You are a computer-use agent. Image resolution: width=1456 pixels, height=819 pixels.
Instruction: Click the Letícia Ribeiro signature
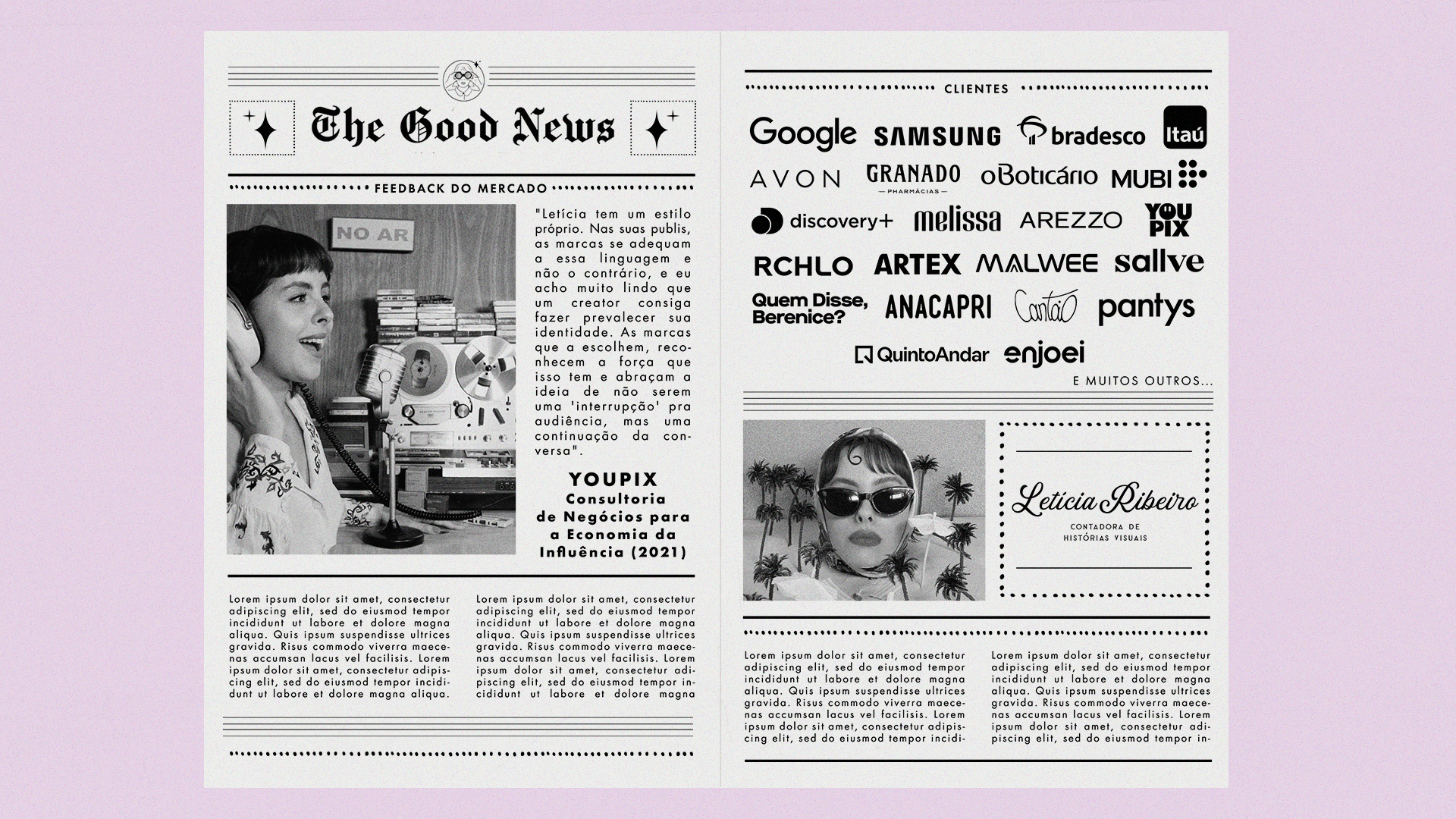[x=1104, y=501]
